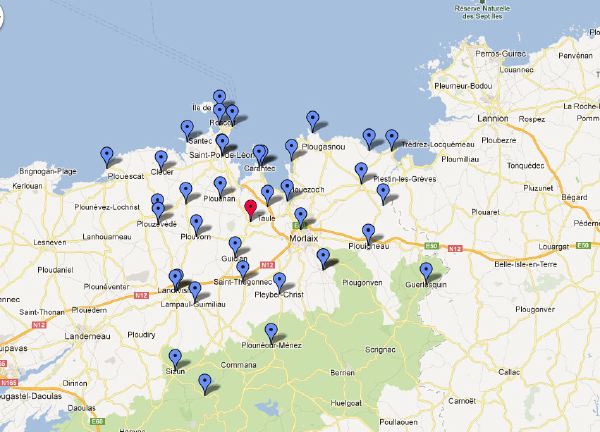This screenshot has height=432, width=600.
Task: Select the blue marker at Pleyber-Christ
Action: point(279,282)
